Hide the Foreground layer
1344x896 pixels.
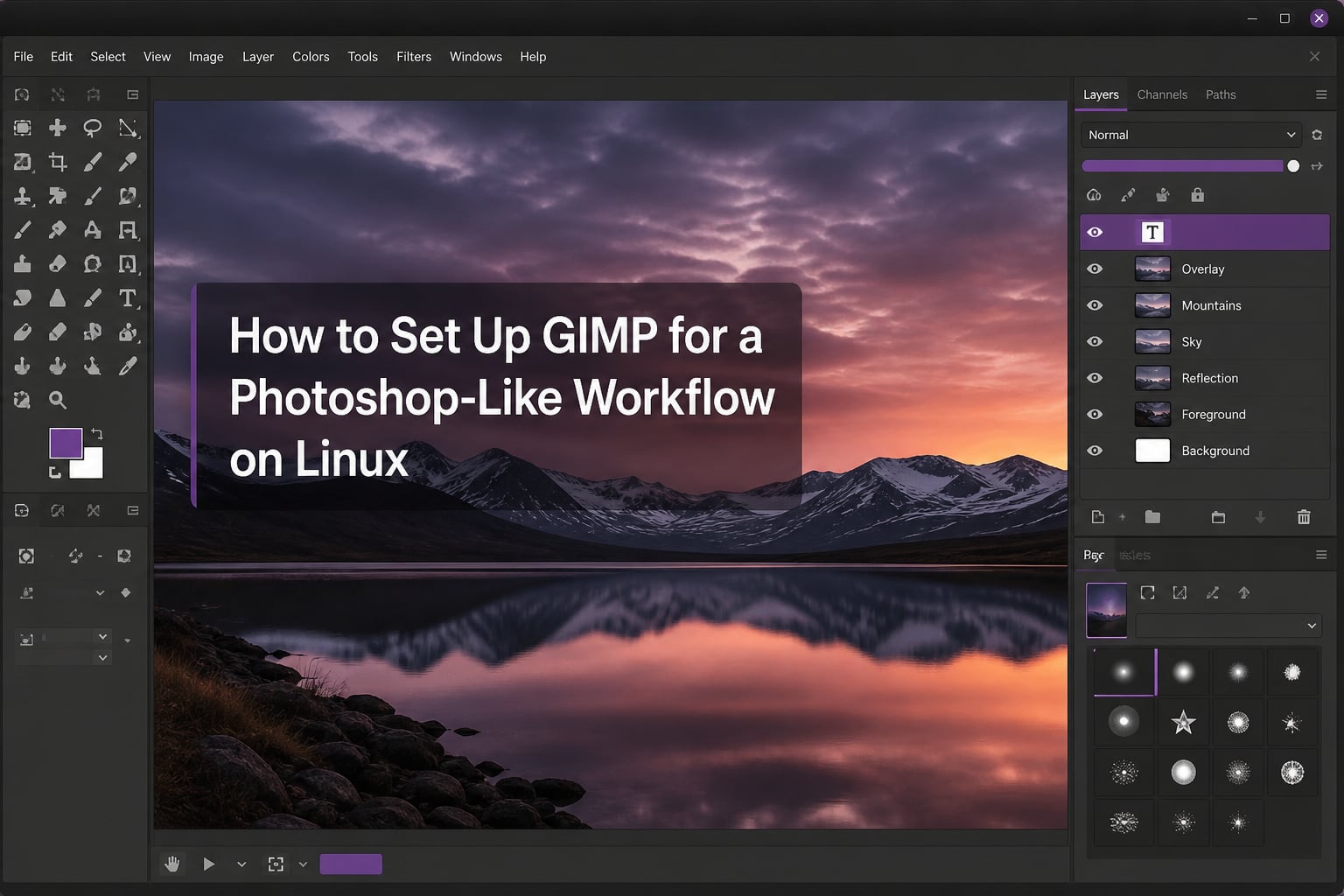point(1095,414)
